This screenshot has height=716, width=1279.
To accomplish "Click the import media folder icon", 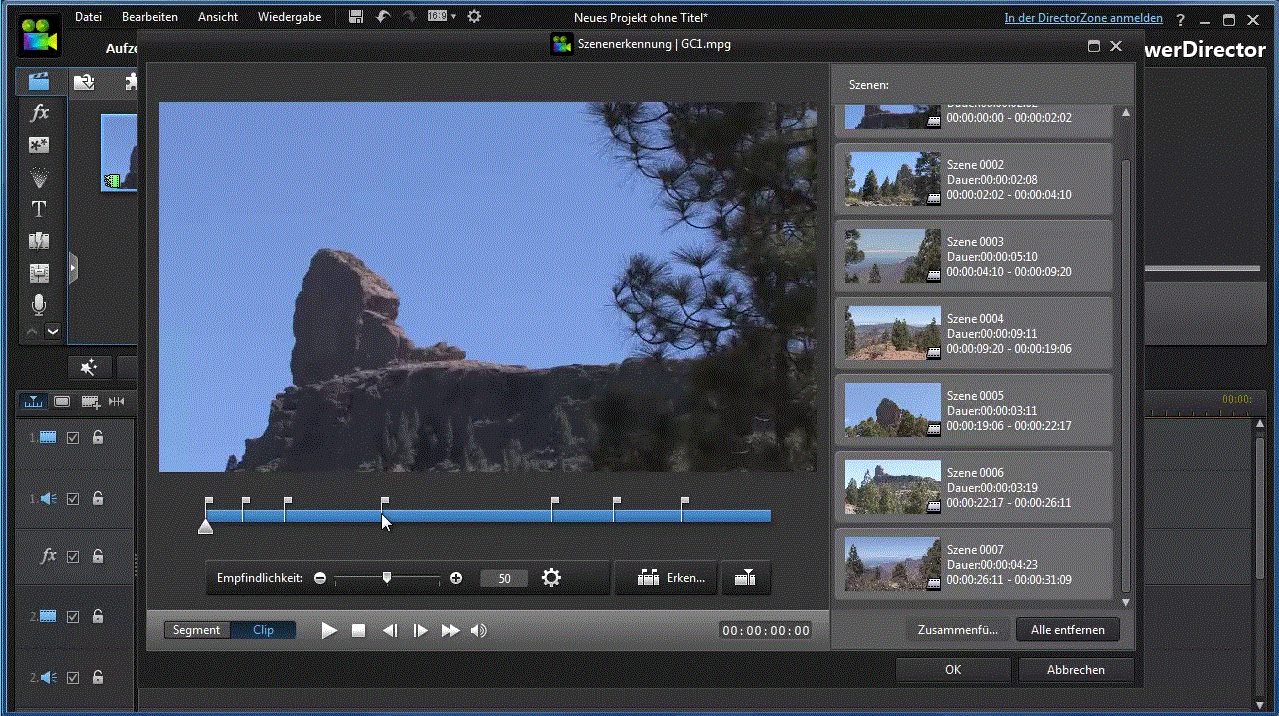I will (85, 82).
